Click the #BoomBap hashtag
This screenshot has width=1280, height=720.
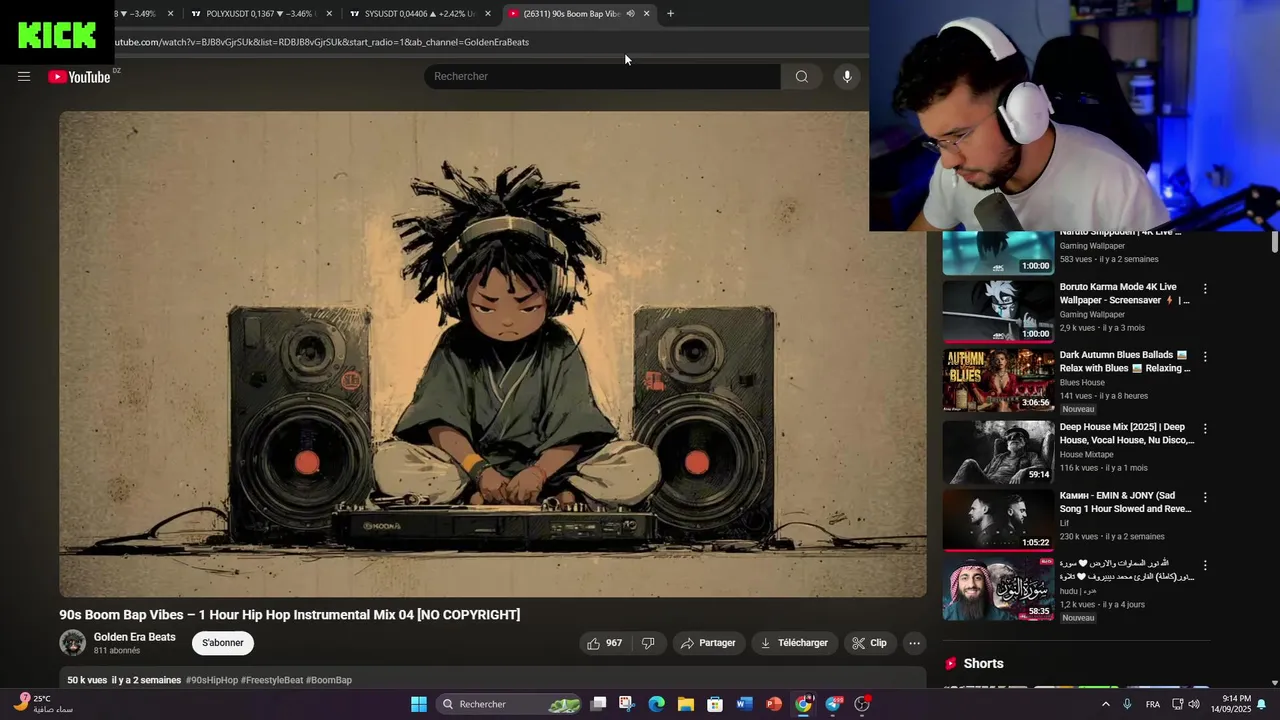[x=329, y=680]
